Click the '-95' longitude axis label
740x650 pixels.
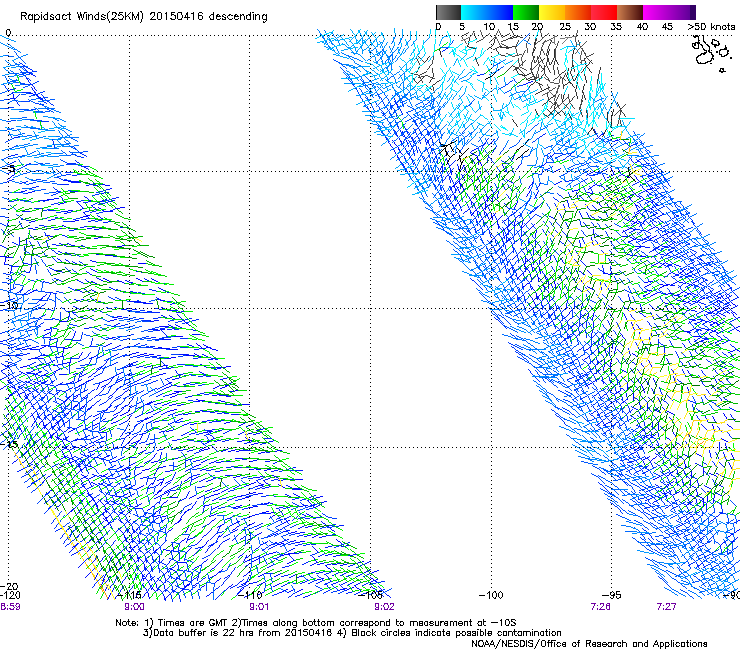(x=612, y=595)
